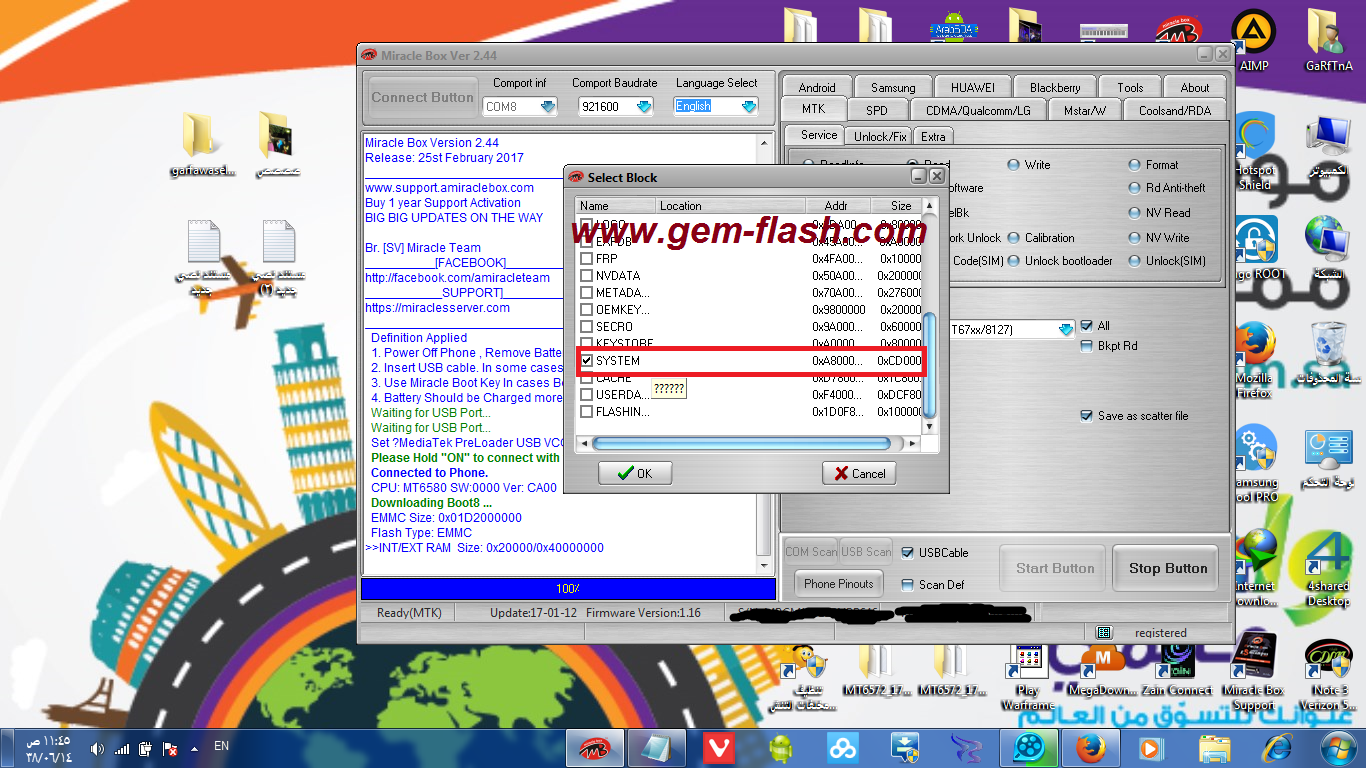Open the Miracle Box Support shortcut
The height and width of the screenshot is (768, 1366).
(x=1253, y=672)
